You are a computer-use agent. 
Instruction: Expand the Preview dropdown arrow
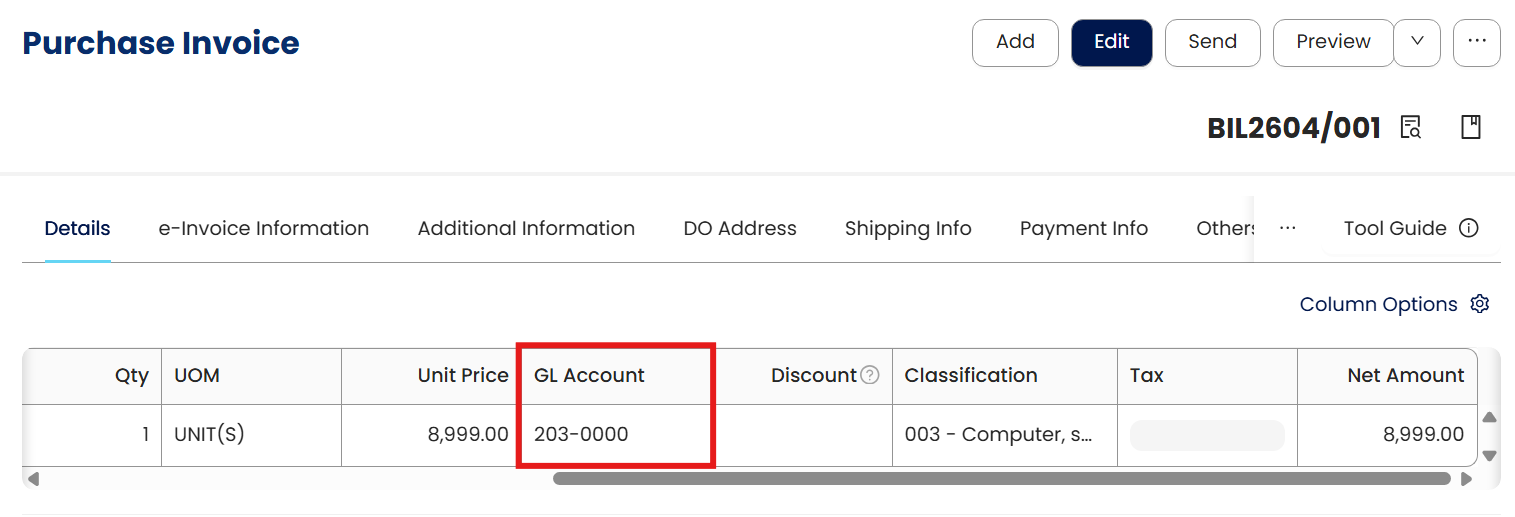click(x=1417, y=42)
